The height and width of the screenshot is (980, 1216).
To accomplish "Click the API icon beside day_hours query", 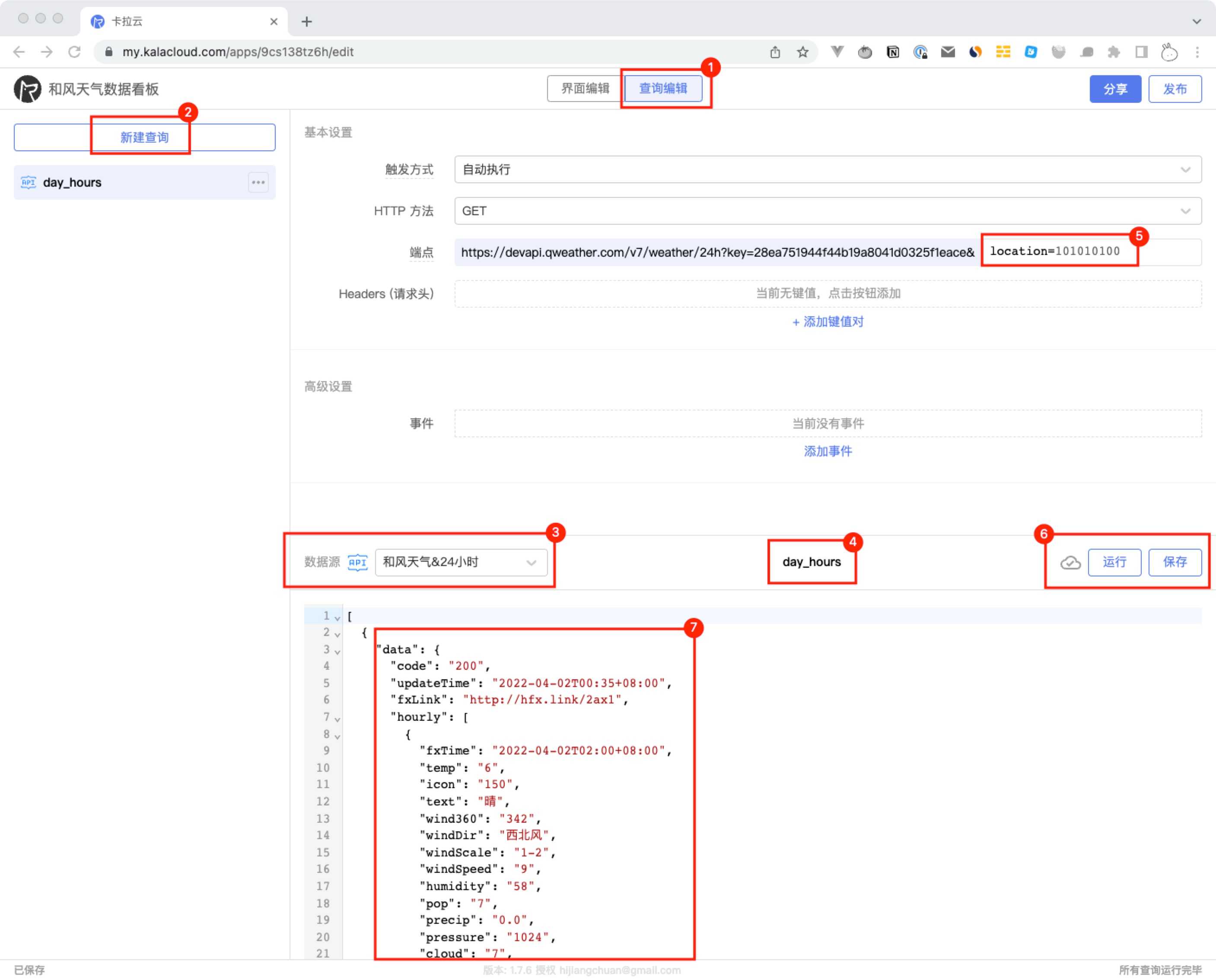I will 28,182.
